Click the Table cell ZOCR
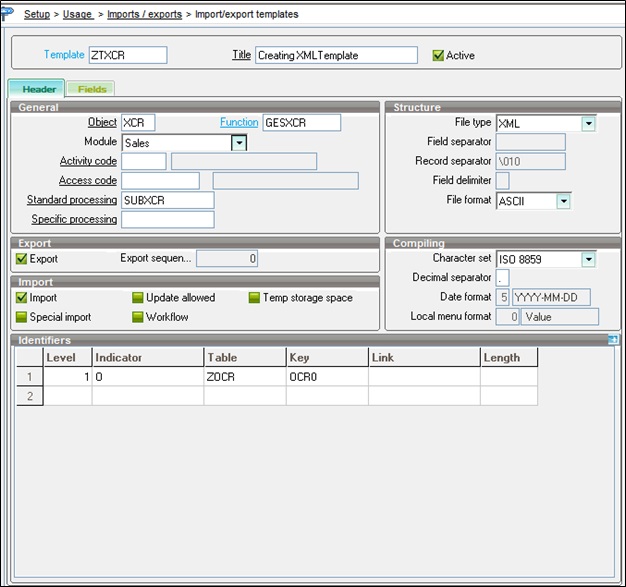Screen dimensions: 626x587 tap(245, 377)
